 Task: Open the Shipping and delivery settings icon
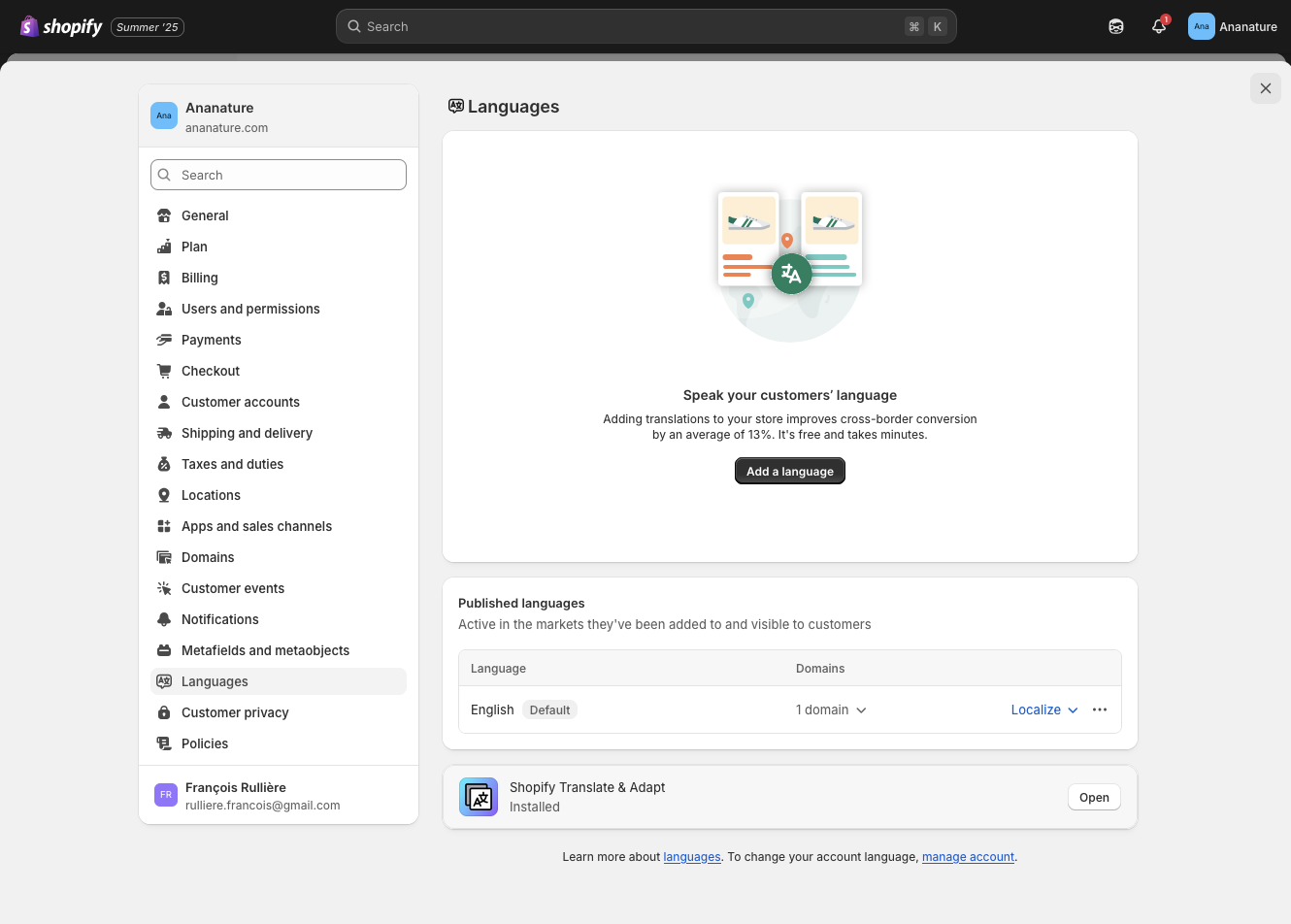164,432
